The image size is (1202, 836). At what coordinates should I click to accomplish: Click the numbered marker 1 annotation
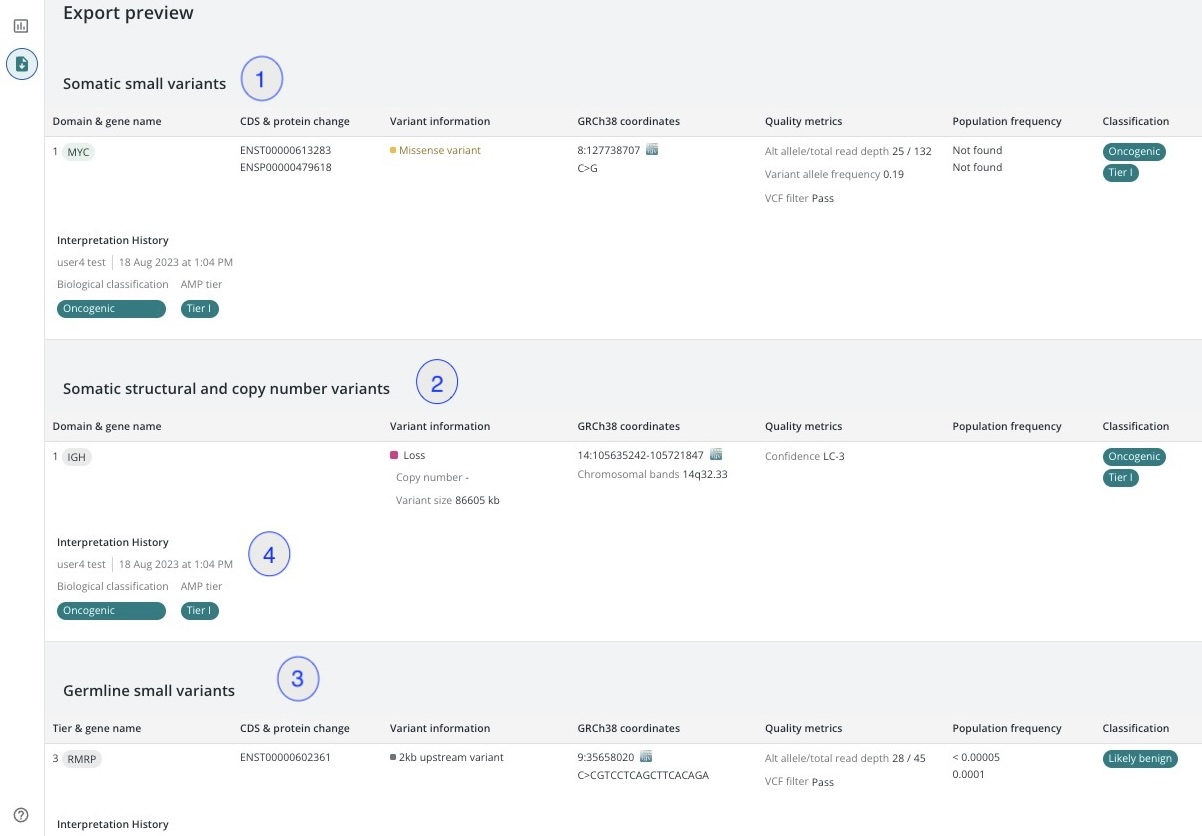click(x=261, y=80)
